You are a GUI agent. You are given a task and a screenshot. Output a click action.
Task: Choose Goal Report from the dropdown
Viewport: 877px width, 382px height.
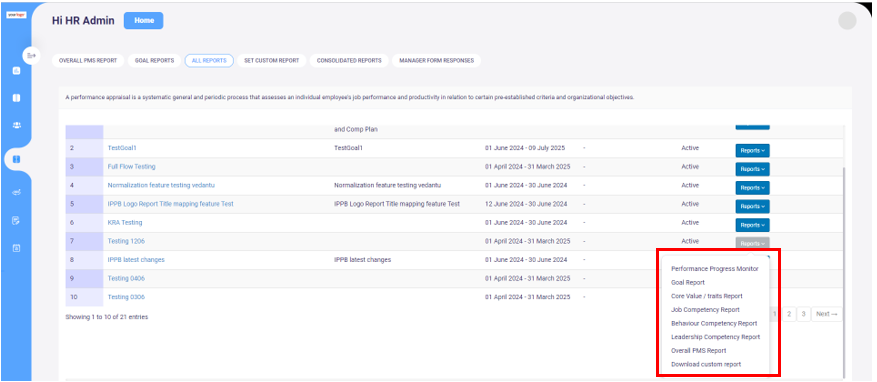click(687, 282)
